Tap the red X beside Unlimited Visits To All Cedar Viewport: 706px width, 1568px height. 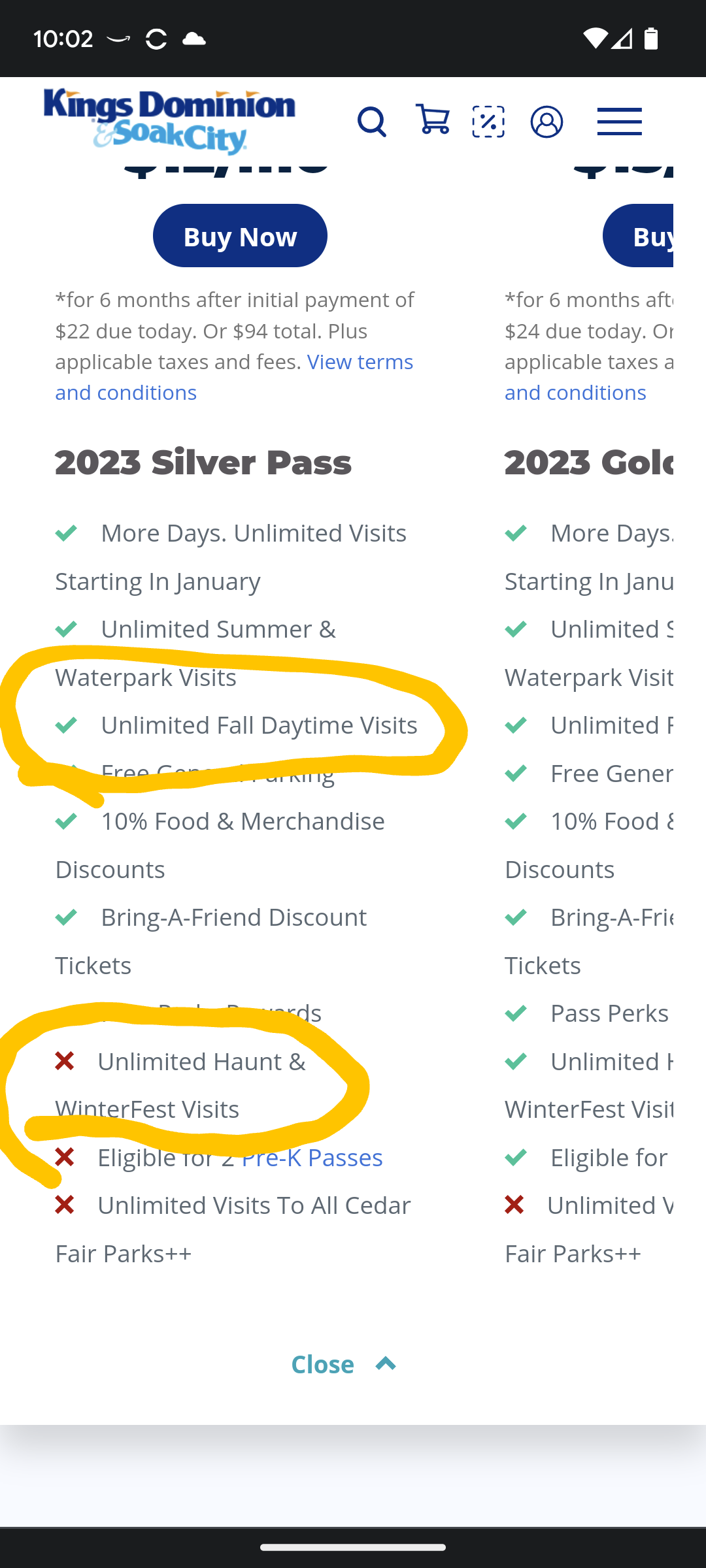pyautogui.click(x=65, y=1205)
